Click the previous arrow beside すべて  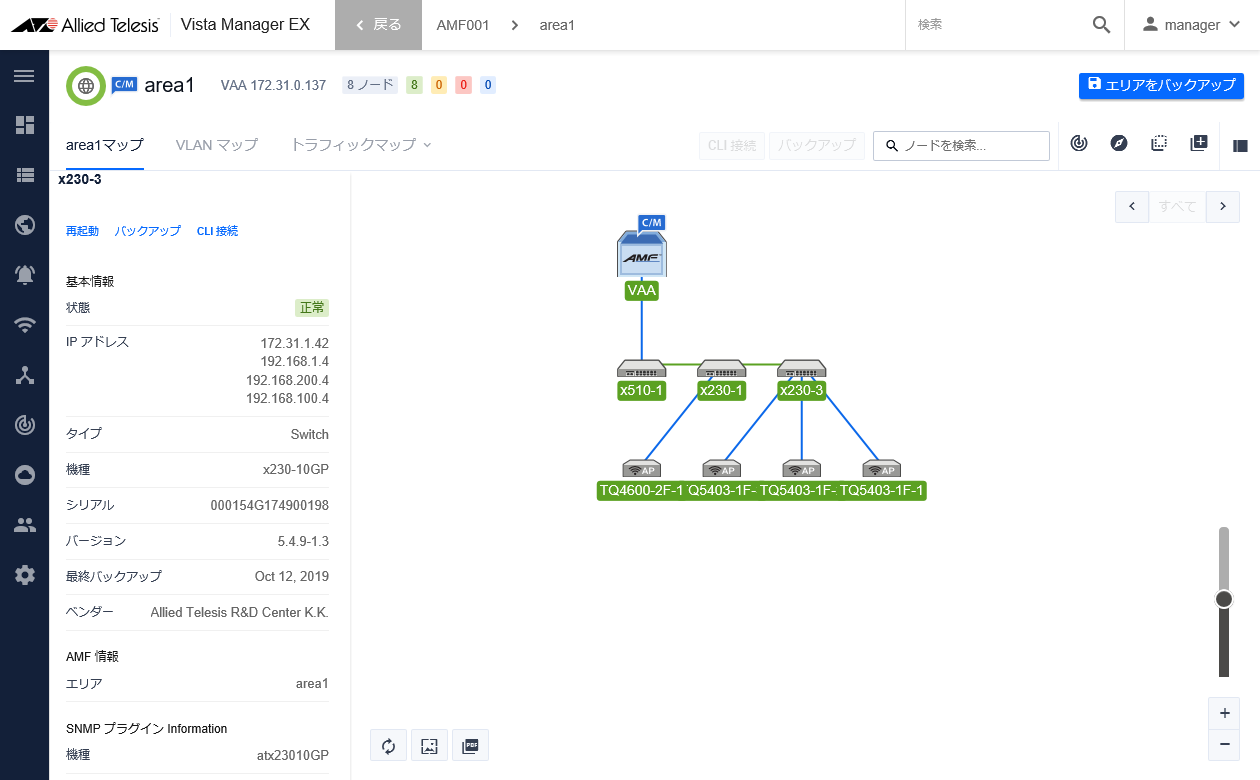coord(1132,206)
